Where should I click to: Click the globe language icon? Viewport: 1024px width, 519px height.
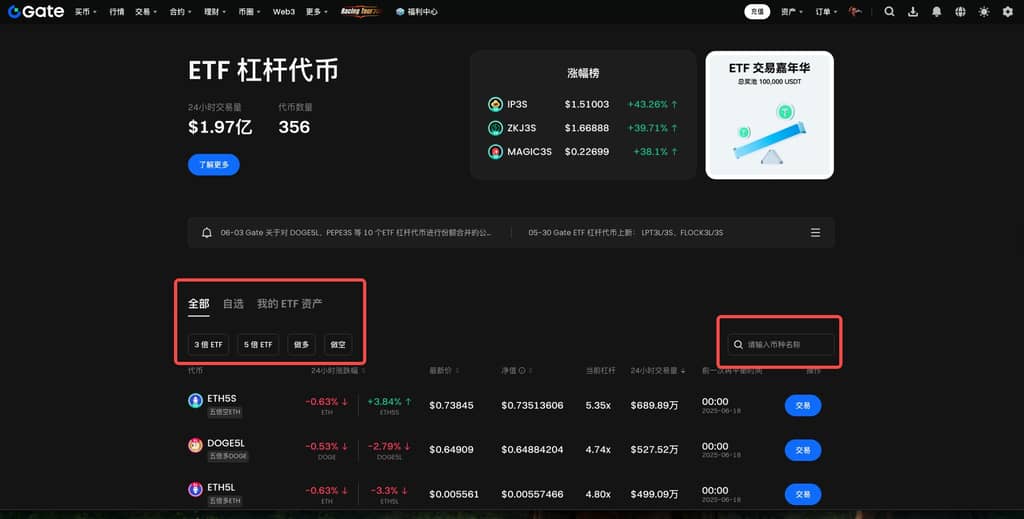(x=961, y=12)
